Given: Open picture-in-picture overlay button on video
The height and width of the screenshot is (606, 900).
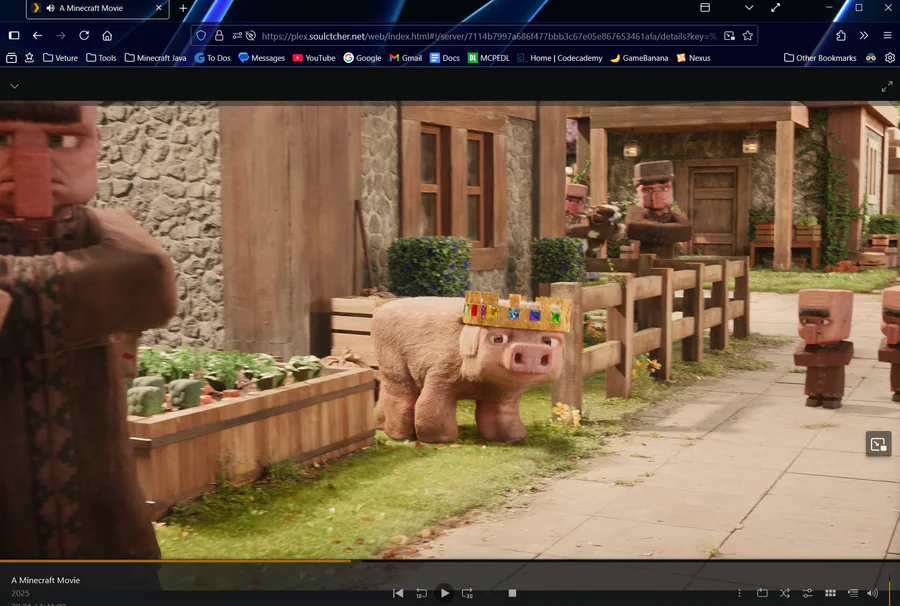Looking at the screenshot, I should [878, 444].
